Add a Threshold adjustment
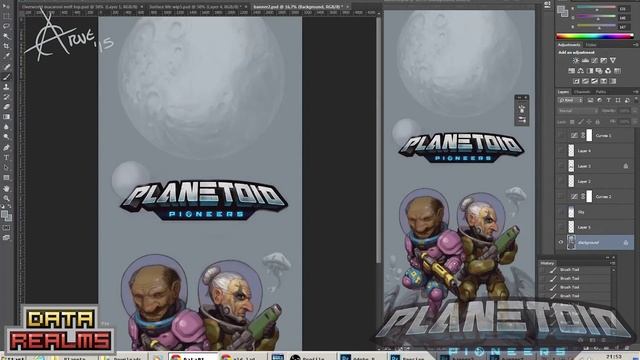This screenshot has height=360, width=640. tap(594, 81)
